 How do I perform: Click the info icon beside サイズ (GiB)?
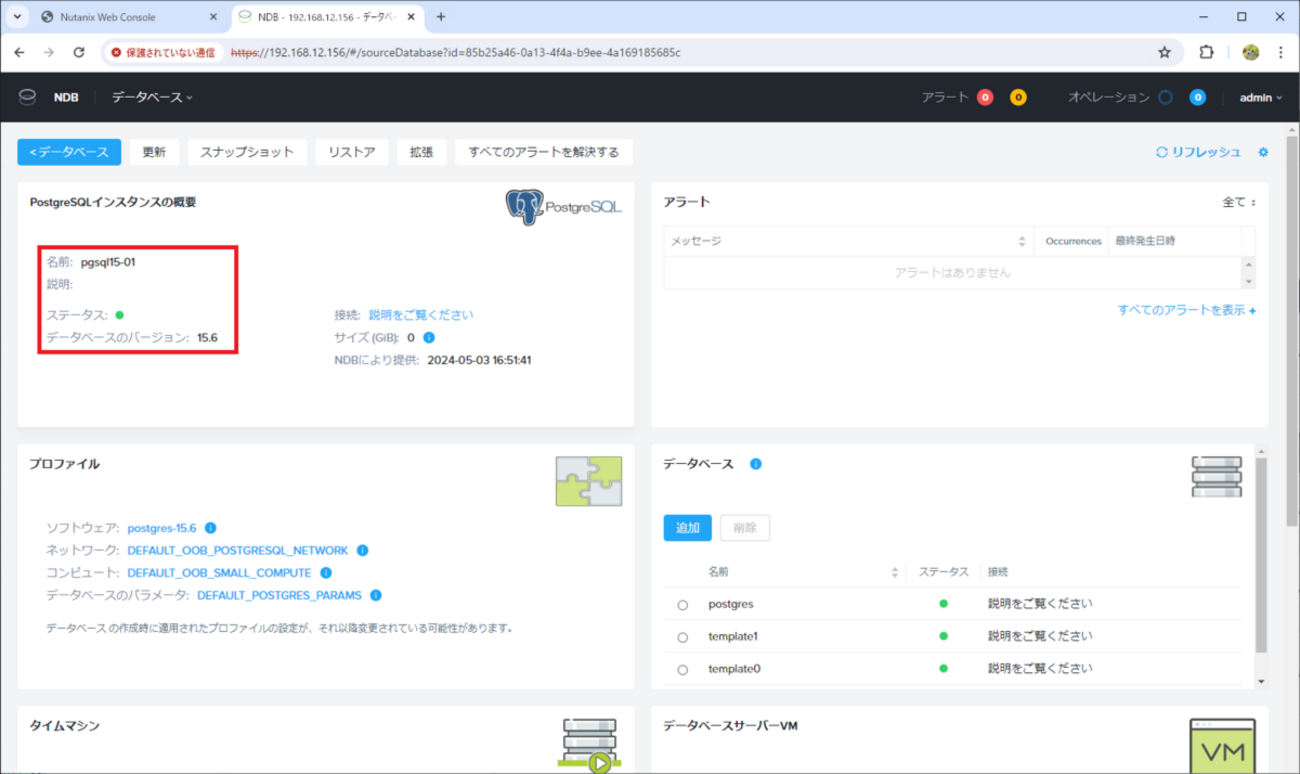click(x=429, y=338)
